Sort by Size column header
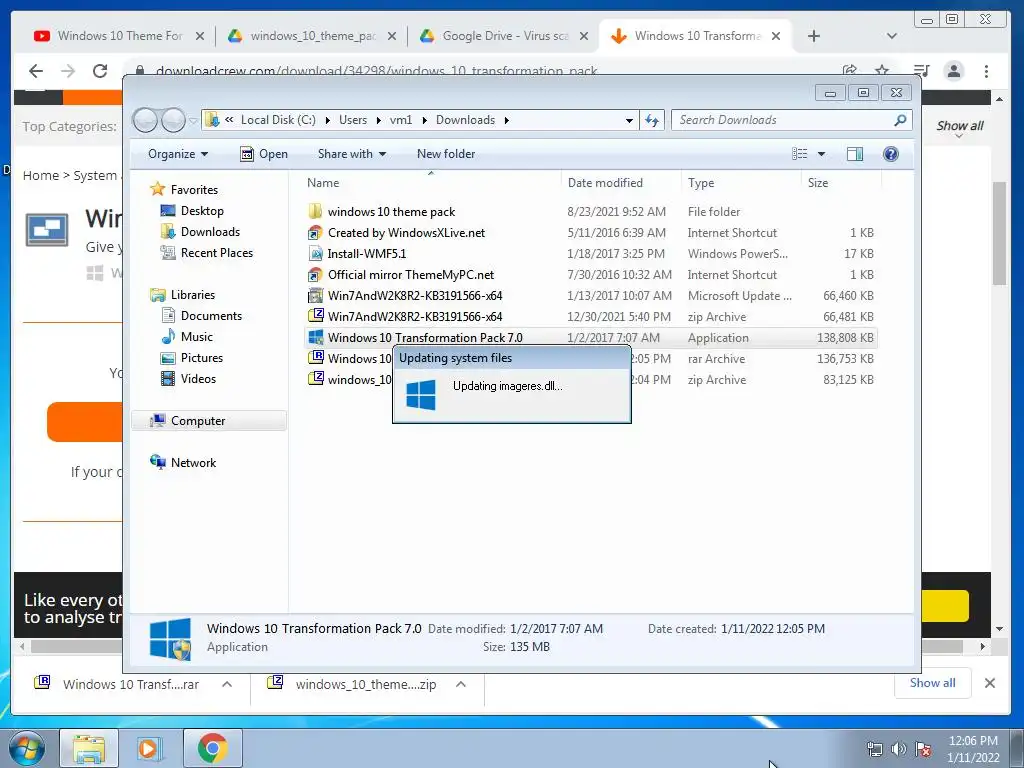1024x768 pixels. 841,183
